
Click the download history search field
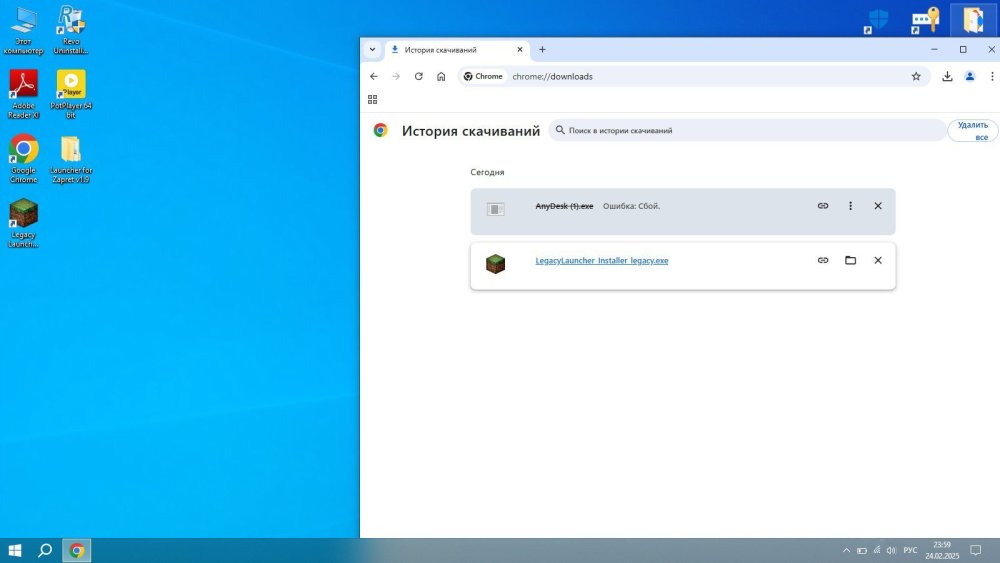click(x=747, y=130)
